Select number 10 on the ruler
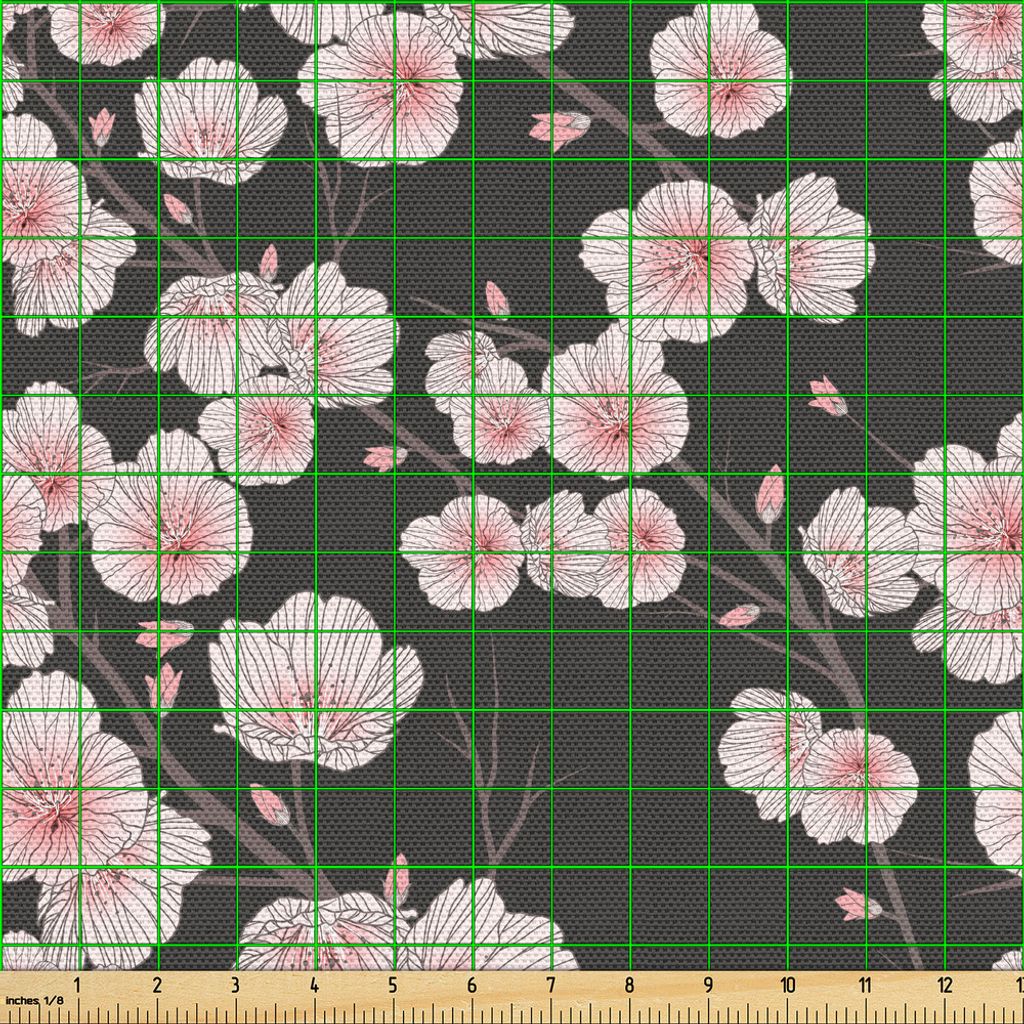Viewport: 1024px width, 1024px height. coord(788,986)
